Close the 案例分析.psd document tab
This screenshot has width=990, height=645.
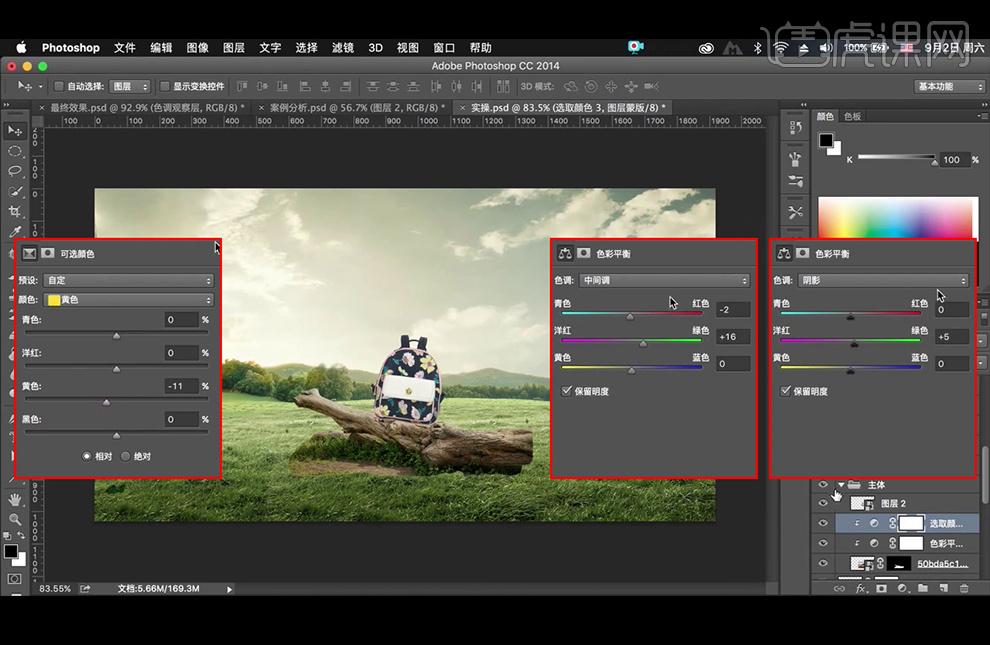pyautogui.click(x=261, y=108)
